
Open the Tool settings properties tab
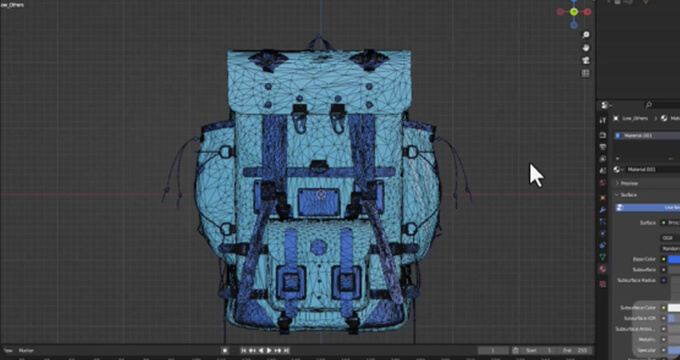(x=602, y=120)
